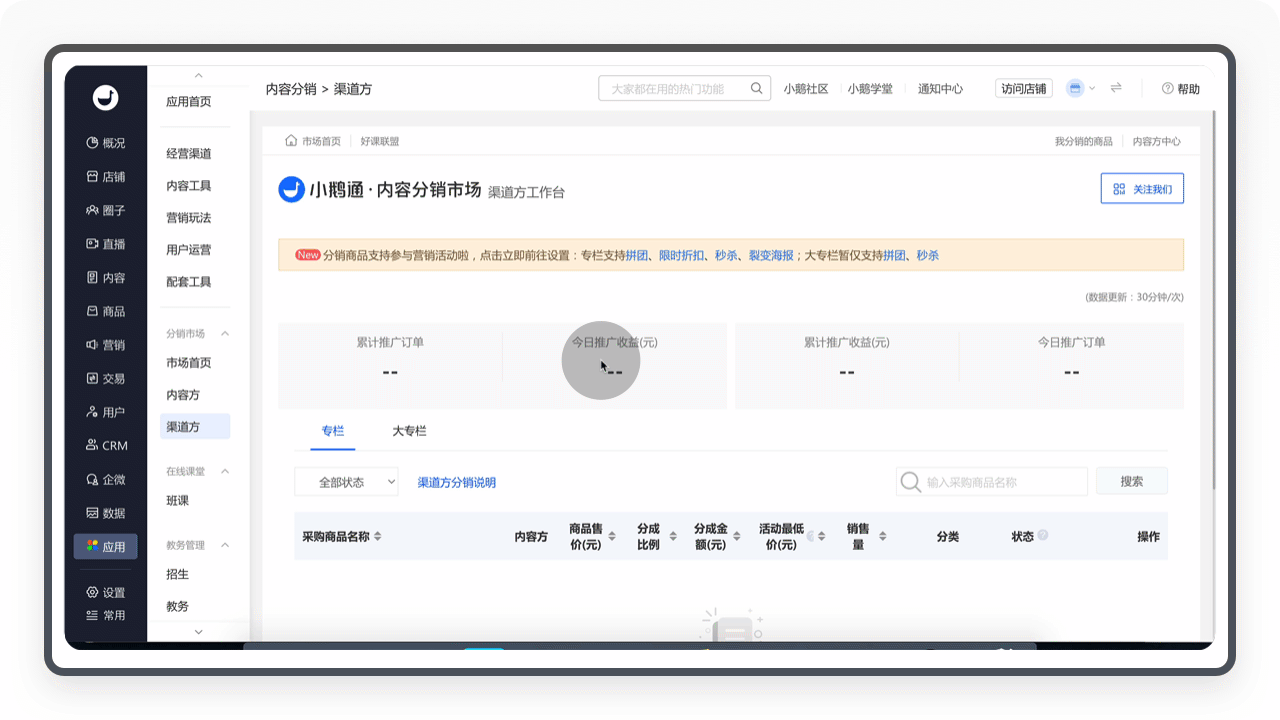Open 班课 under 在线课堂

click(x=178, y=501)
